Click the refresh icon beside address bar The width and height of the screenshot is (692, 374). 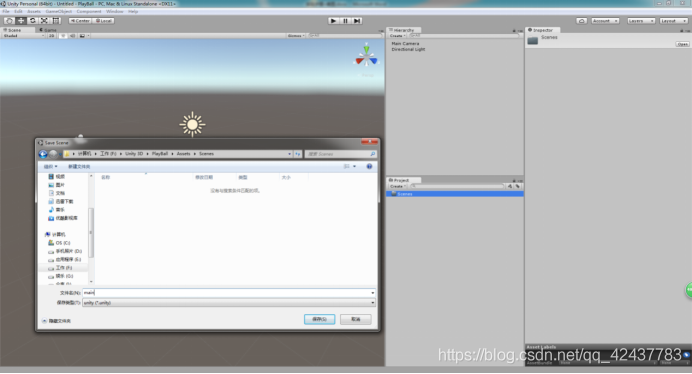click(298, 154)
